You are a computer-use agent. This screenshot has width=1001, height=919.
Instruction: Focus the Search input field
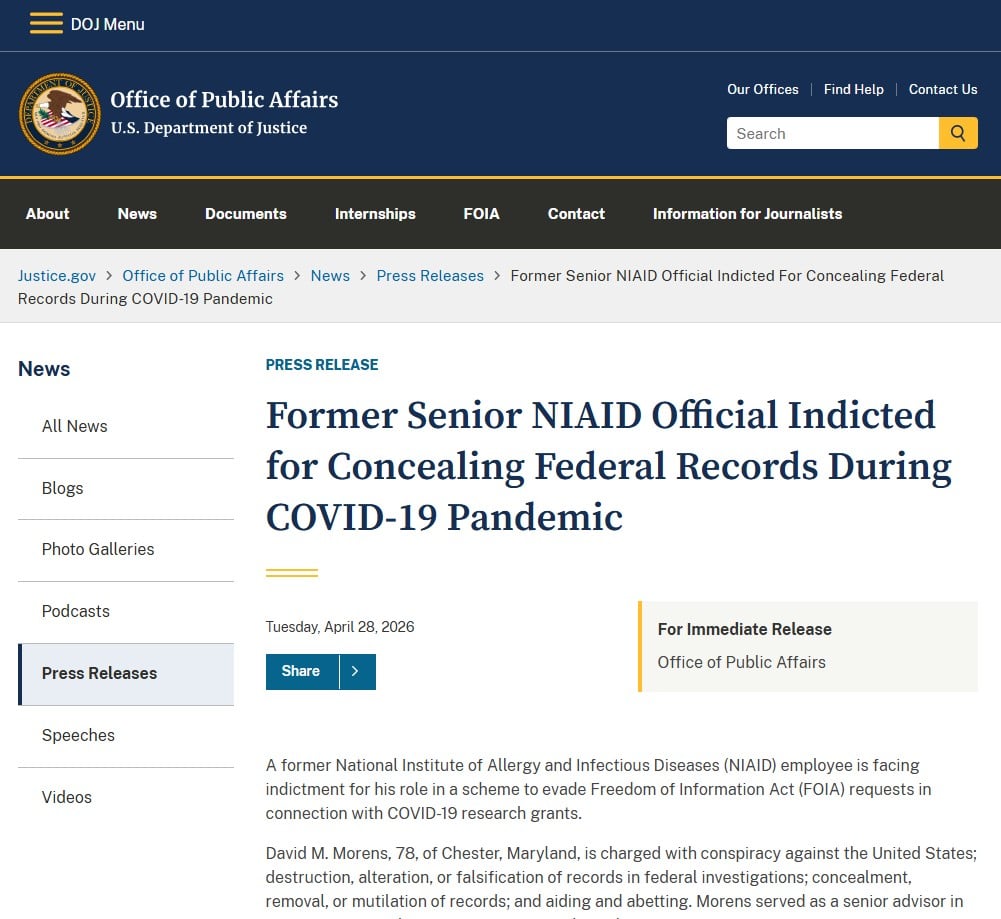click(832, 133)
